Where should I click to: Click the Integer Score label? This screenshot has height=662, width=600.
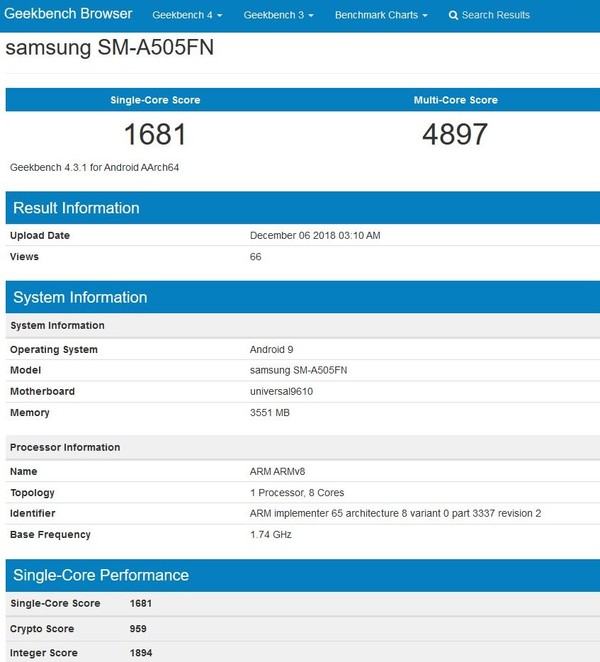(x=43, y=653)
